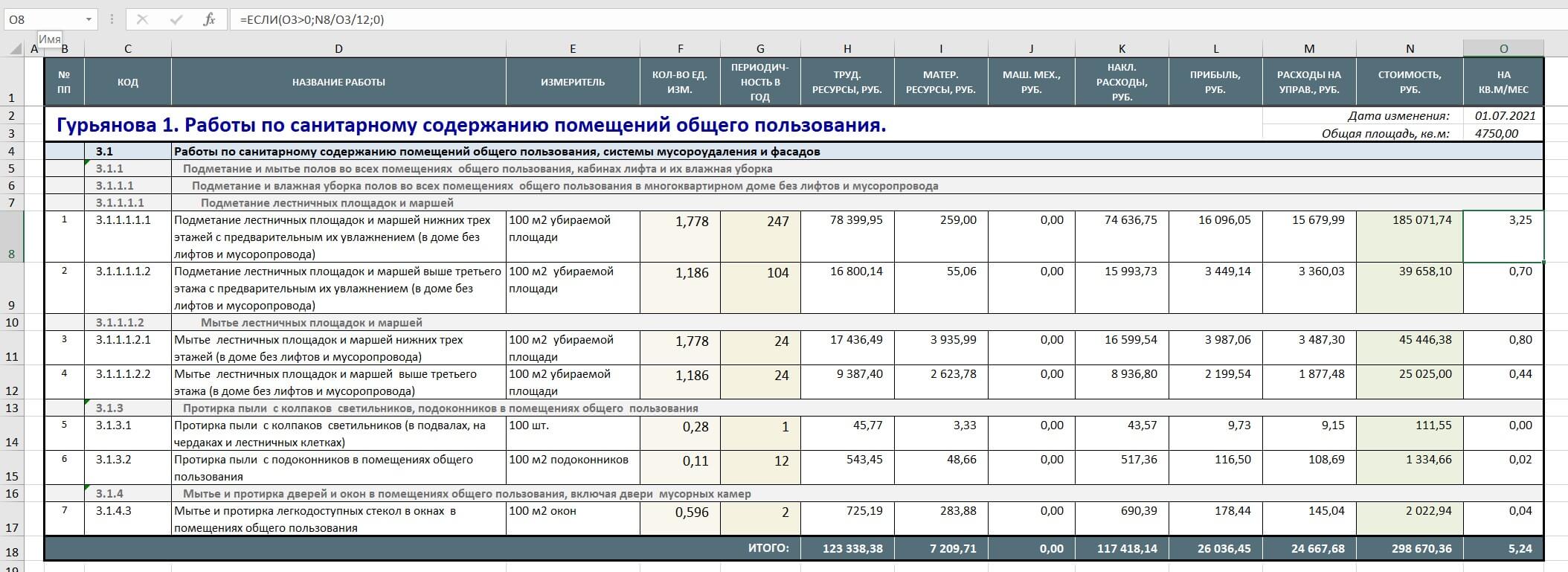The image size is (1568, 572).
Task: Click the 'ИТОГО:' total label
Action: pyautogui.click(x=768, y=548)
